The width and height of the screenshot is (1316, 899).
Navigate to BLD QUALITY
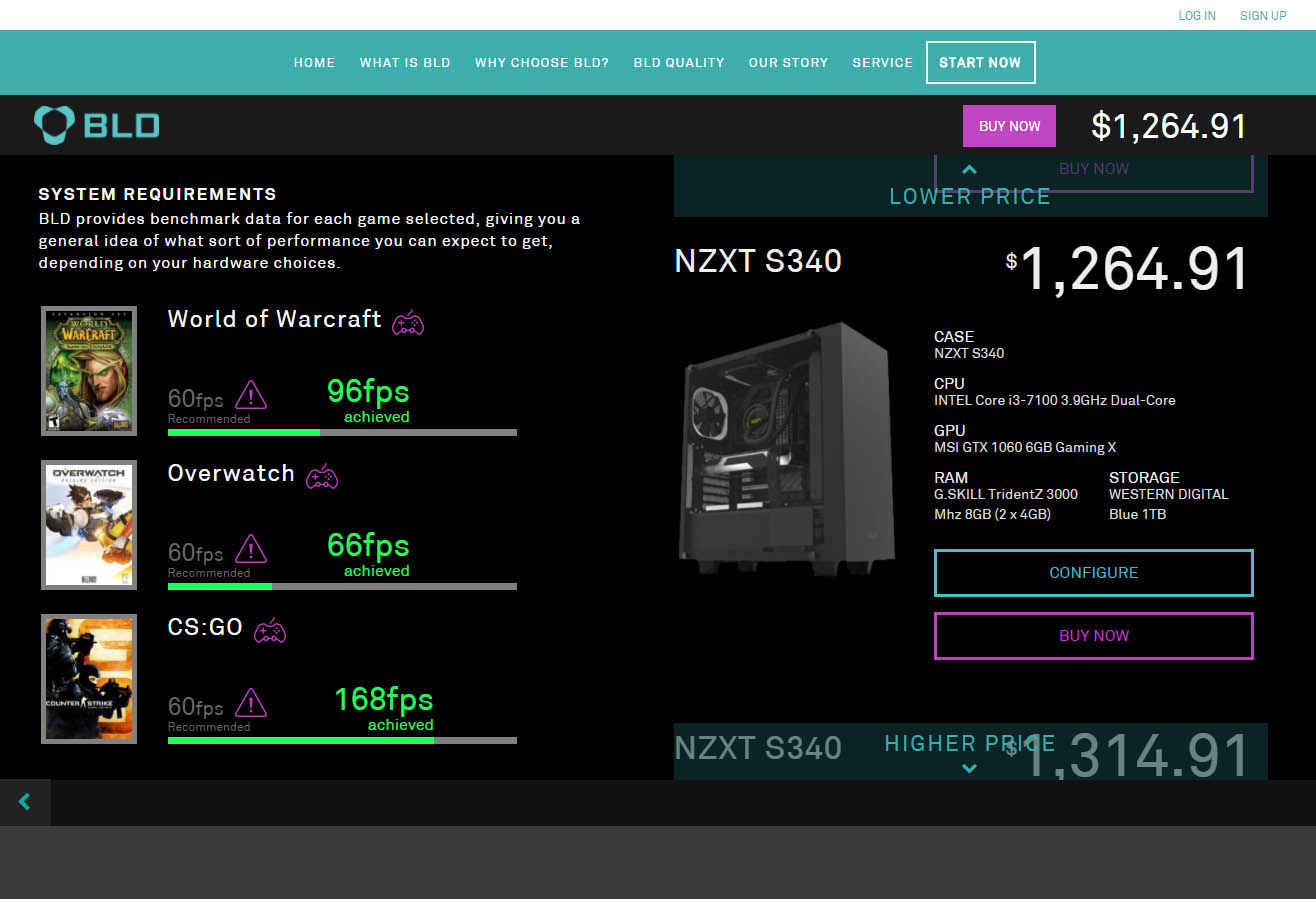tap(679, 62)
